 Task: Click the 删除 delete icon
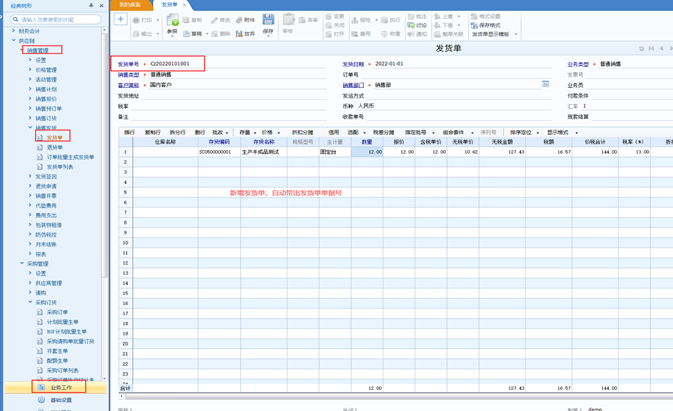pyautogui.click(x=215, y=34)
